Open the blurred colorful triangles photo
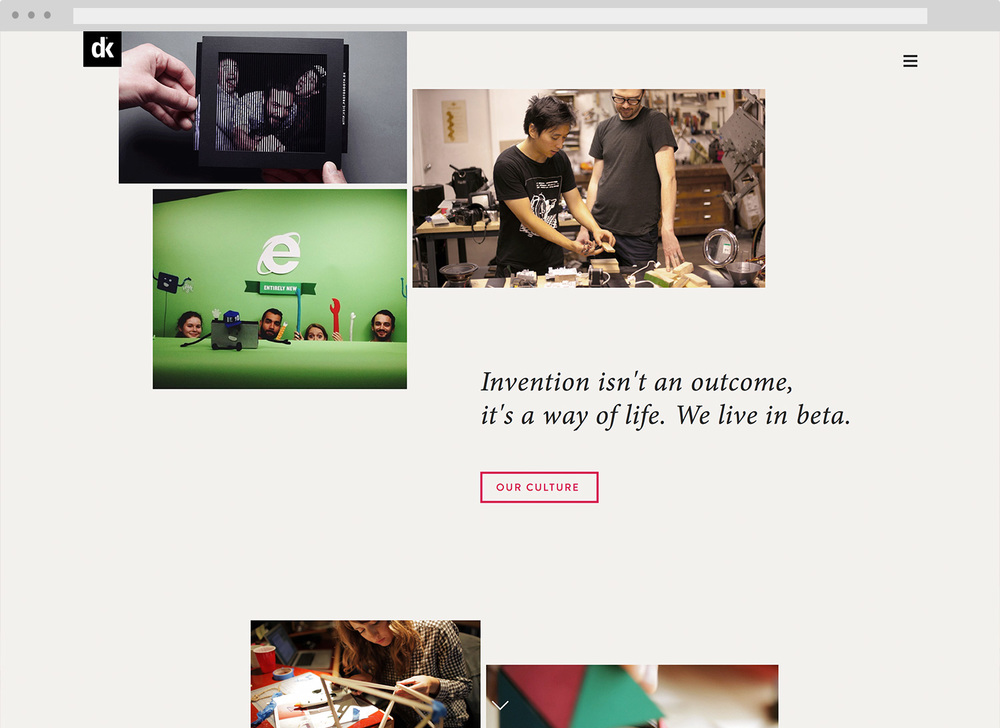The image size is (1000, 728). (632, 696)
